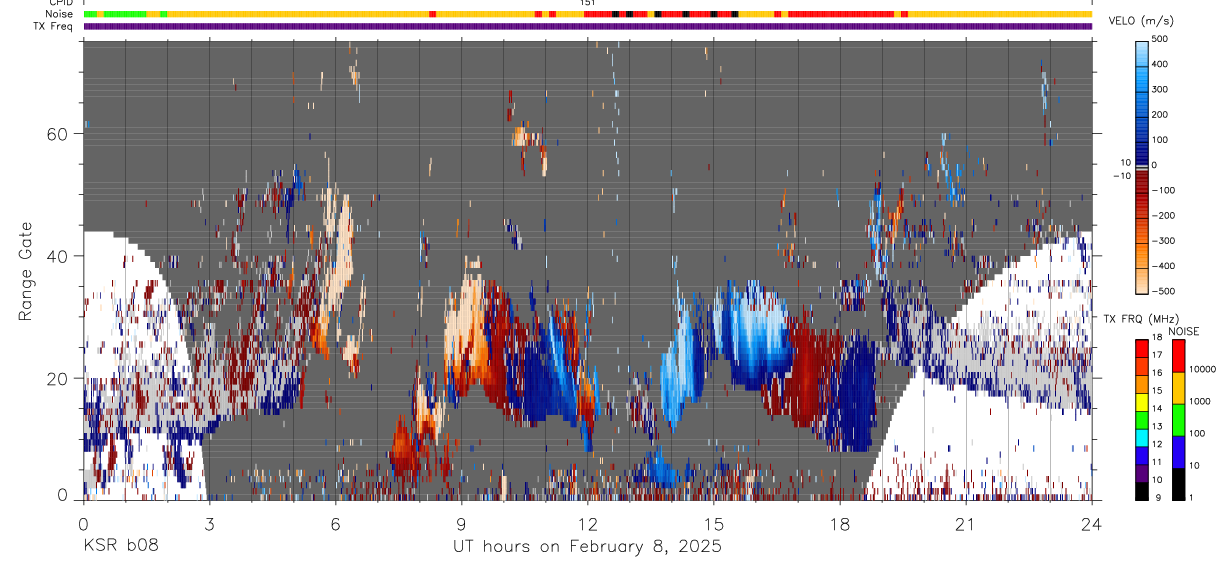Click the pale orange bottom of velocity colorbar
The height and width of the screenshot is (567, 1228).
tap(1142, 283)
